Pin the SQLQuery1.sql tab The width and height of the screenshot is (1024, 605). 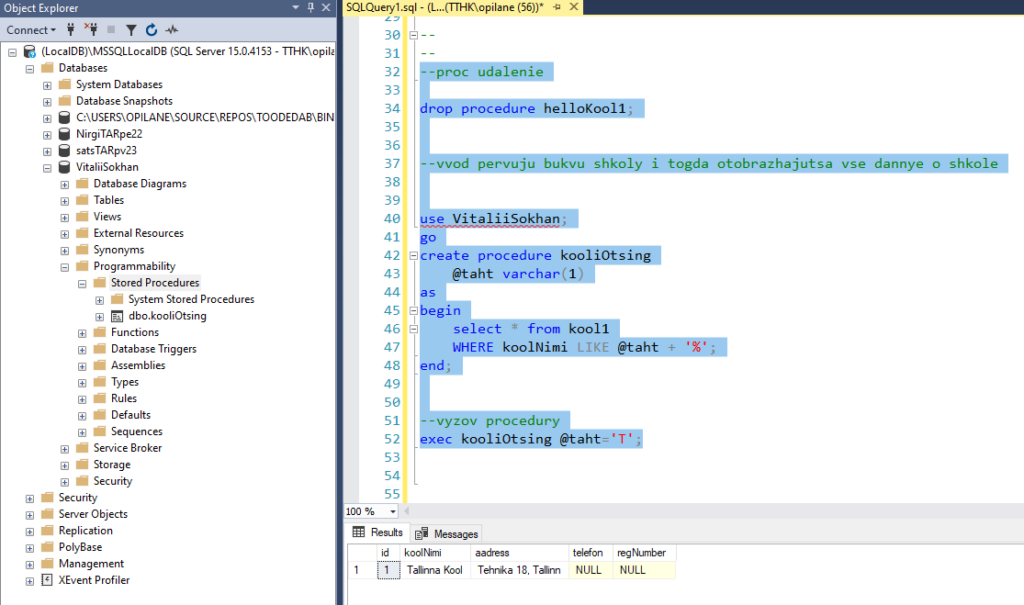[557, 7]
